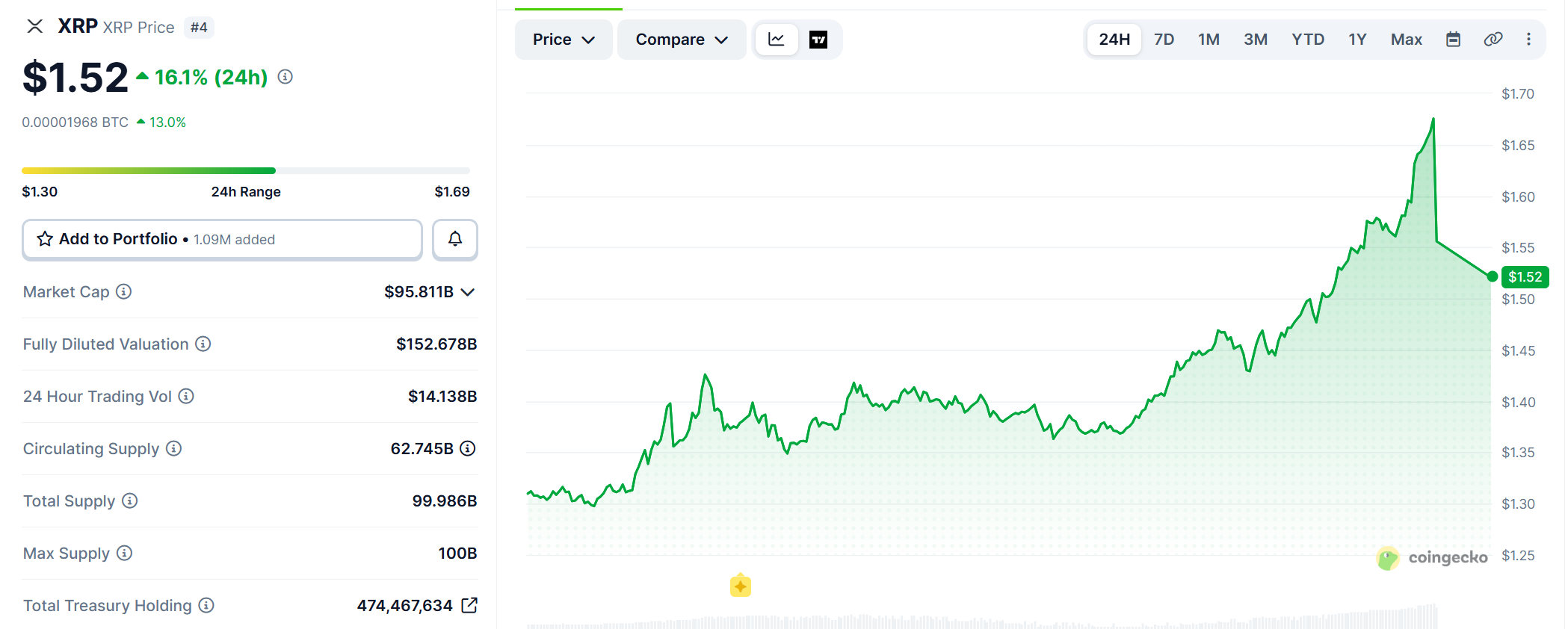Click the copy chart link icon
The height and width of the screenshot is (629, 1568).
pyautogui.click(x=1493, y=40)
